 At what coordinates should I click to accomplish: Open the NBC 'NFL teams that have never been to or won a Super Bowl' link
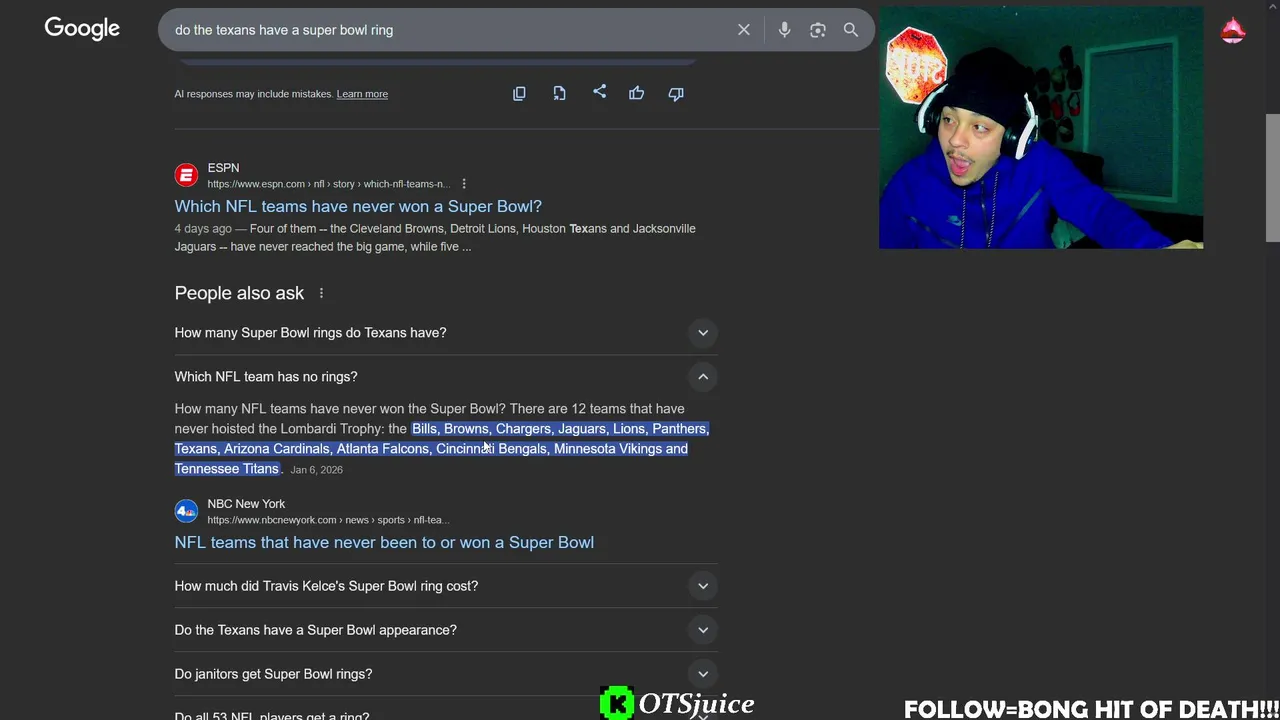(x=384, y=542)
